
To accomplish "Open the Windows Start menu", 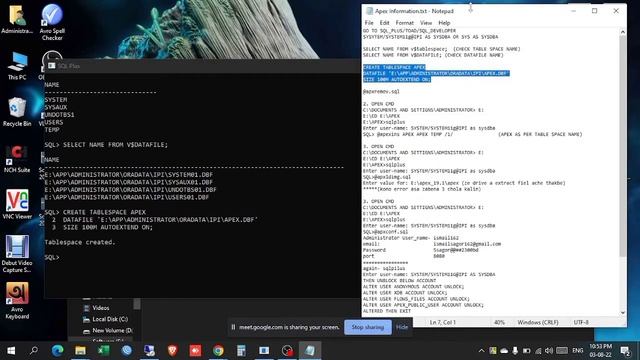I will 11,350.
